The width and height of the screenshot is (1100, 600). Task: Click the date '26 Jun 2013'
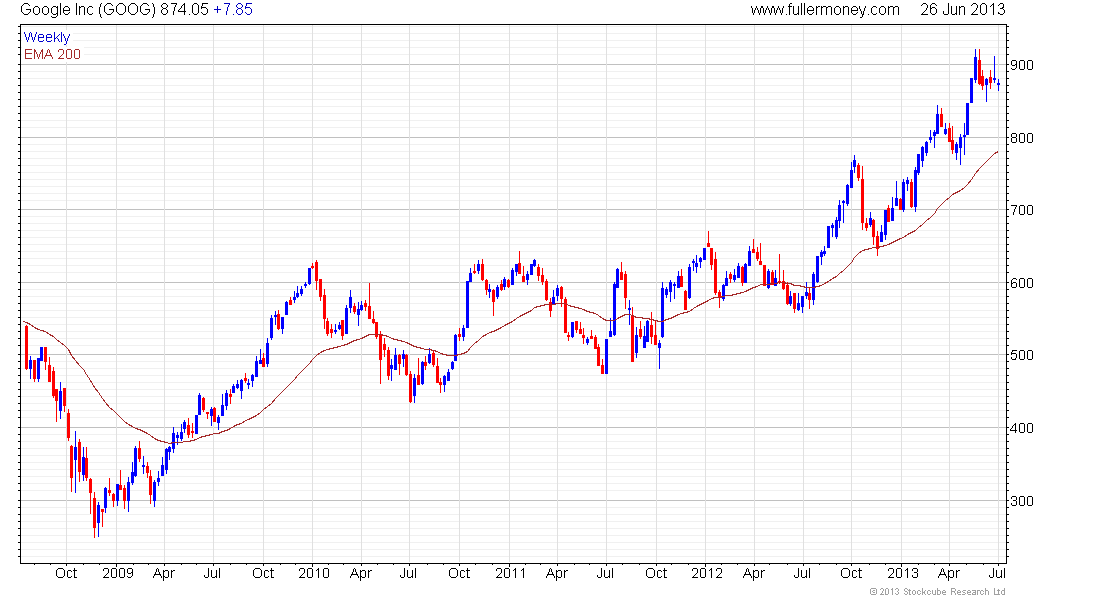tap(962, 10)
